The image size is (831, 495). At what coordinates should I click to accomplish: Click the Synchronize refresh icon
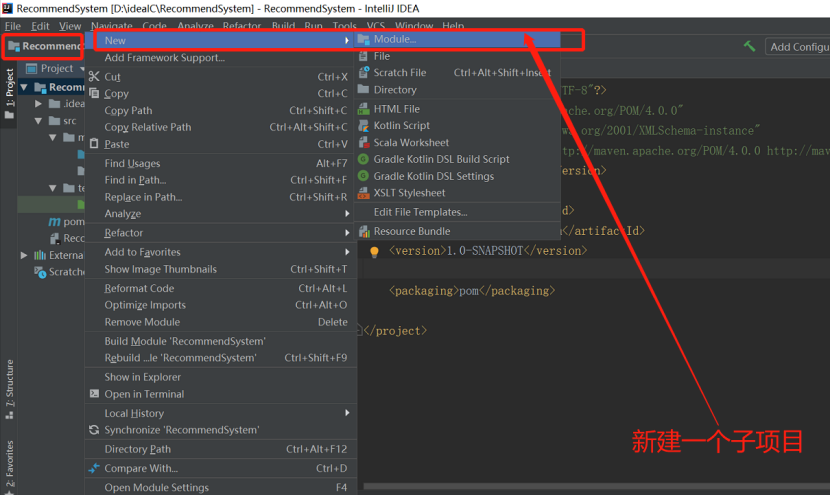pos(94,430)
